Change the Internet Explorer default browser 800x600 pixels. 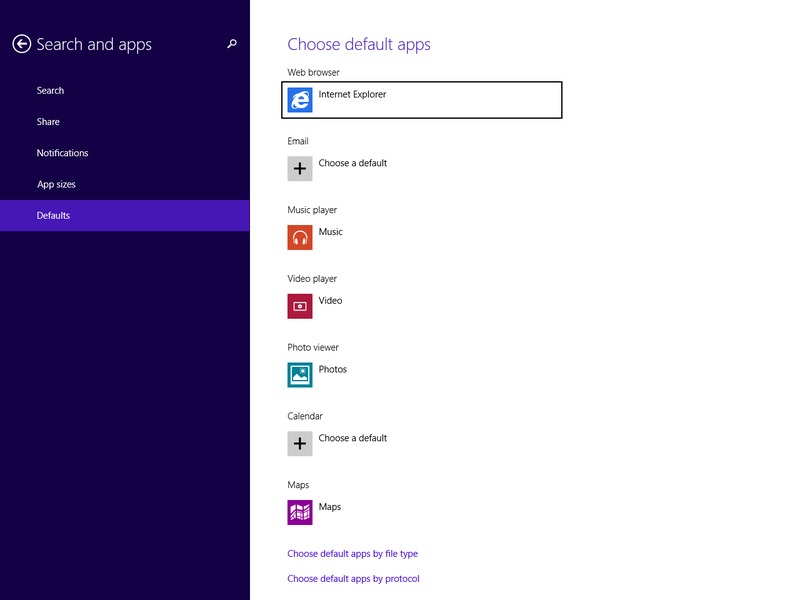coord(352,95)
